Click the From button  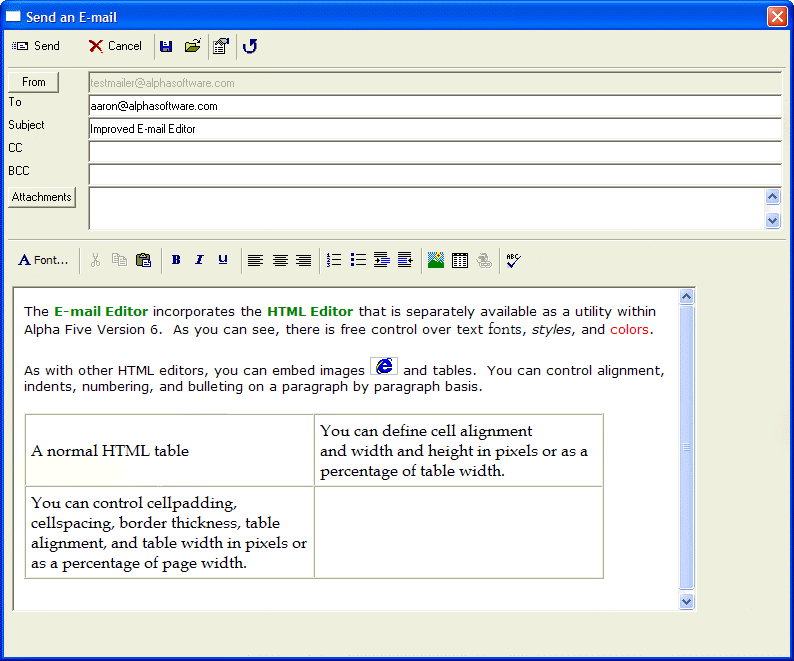[x=33, y=82]
